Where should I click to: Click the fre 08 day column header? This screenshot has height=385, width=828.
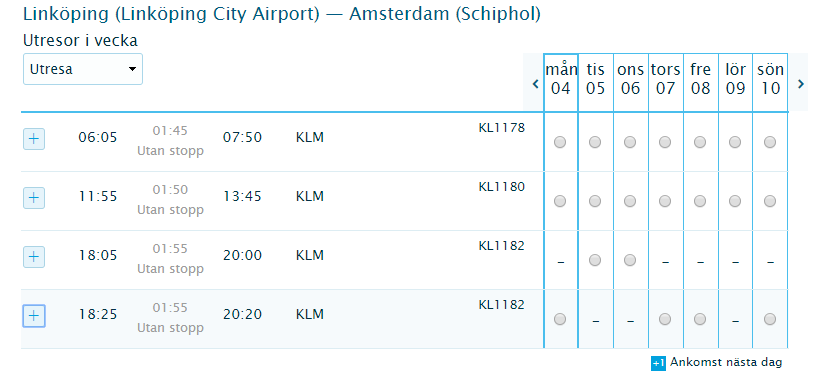click(700, 79)
